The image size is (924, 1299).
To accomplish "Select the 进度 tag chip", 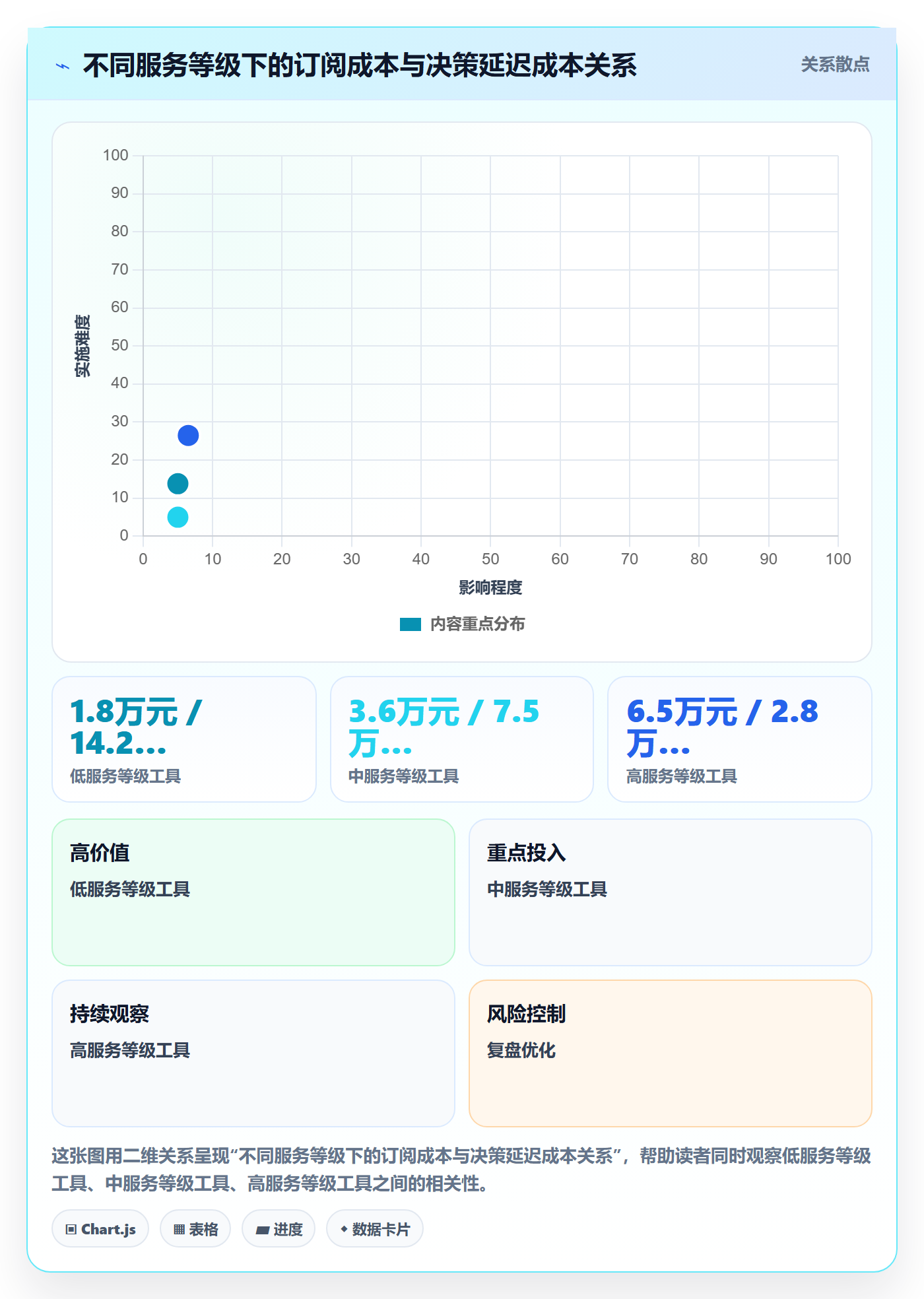I will [x=279, y=1229].
